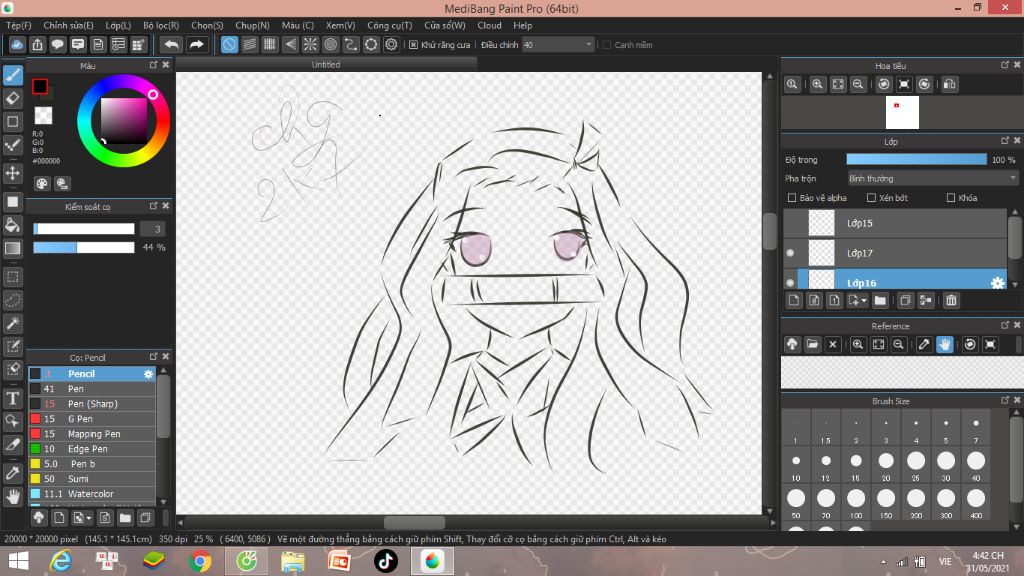This screenshot has height=576, width=1024.
Task: Open file in Reference panel
Action: pos(812,344)
